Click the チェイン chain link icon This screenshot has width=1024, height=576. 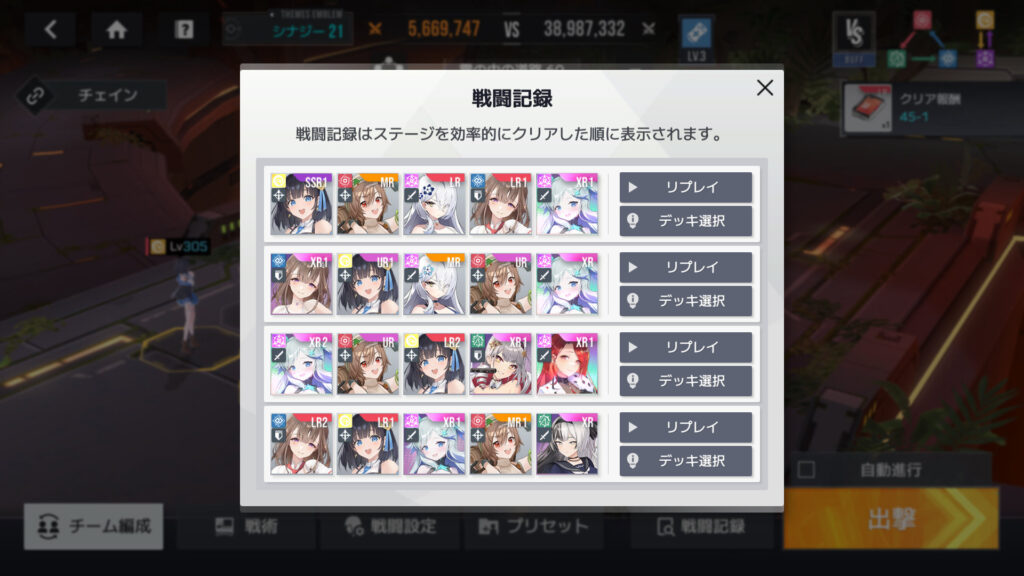click(35, 96)
